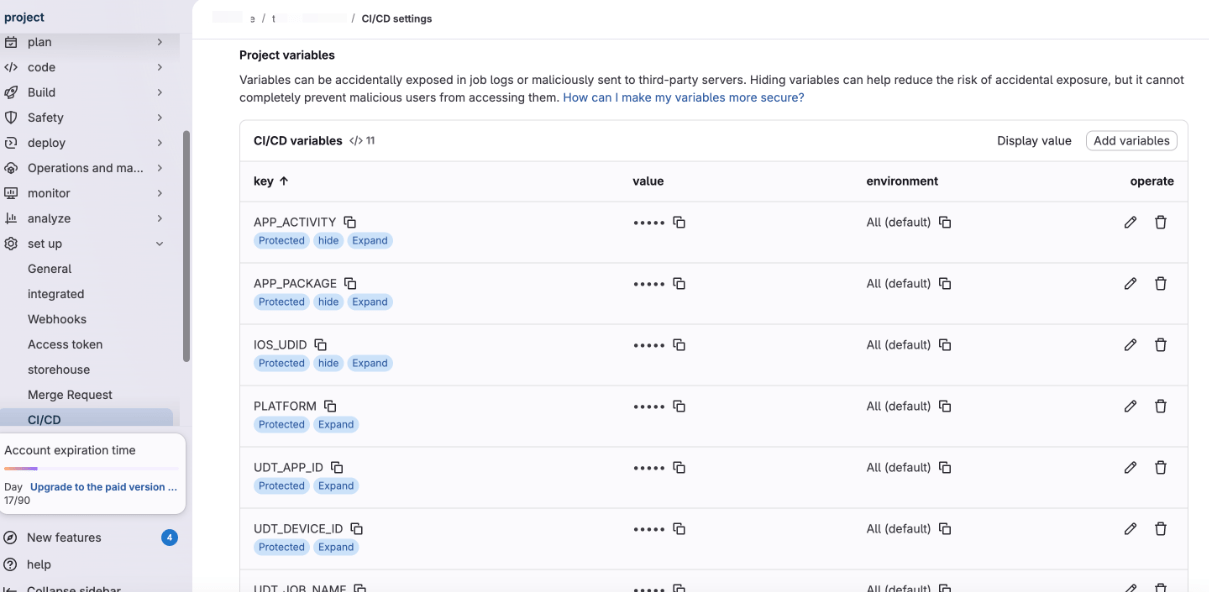Click pencil icon for UDT_DEVICE_ID
The height and width of the screenshot is (592, 1209).
(x=1130, y=529)
